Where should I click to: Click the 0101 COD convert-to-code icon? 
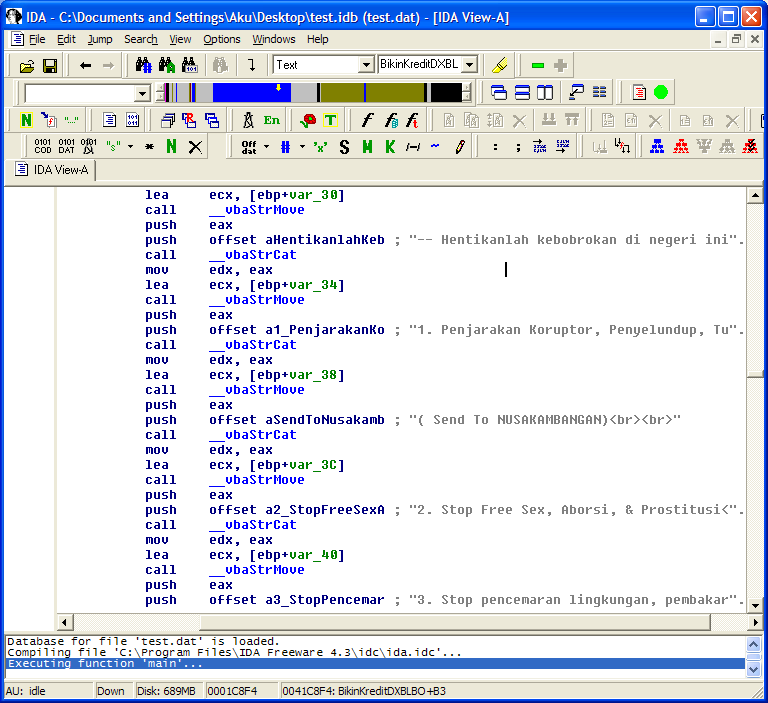coord(43,146)
